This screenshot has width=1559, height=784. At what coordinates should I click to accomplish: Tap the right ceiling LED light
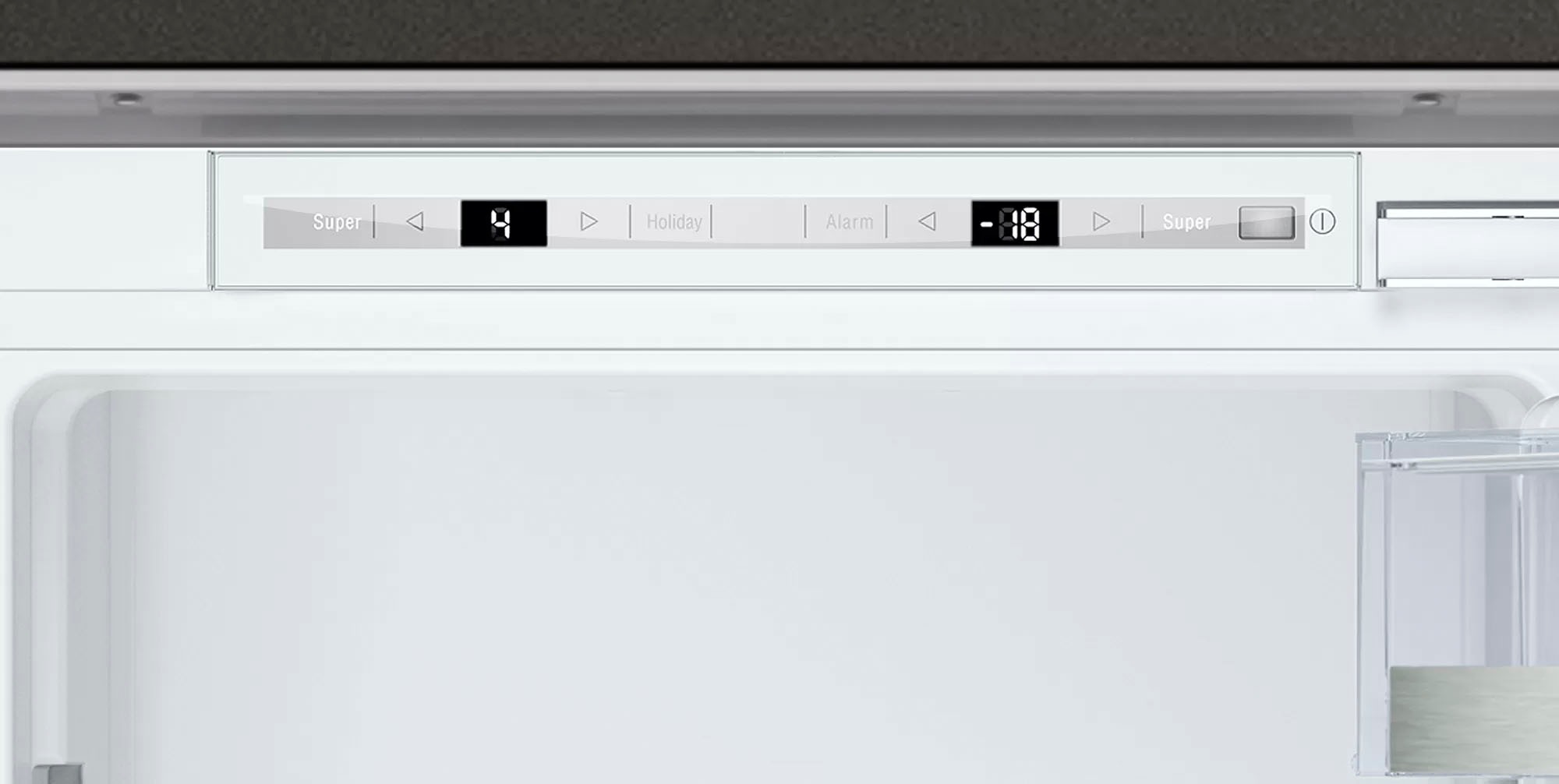[x=1428, y=99]
